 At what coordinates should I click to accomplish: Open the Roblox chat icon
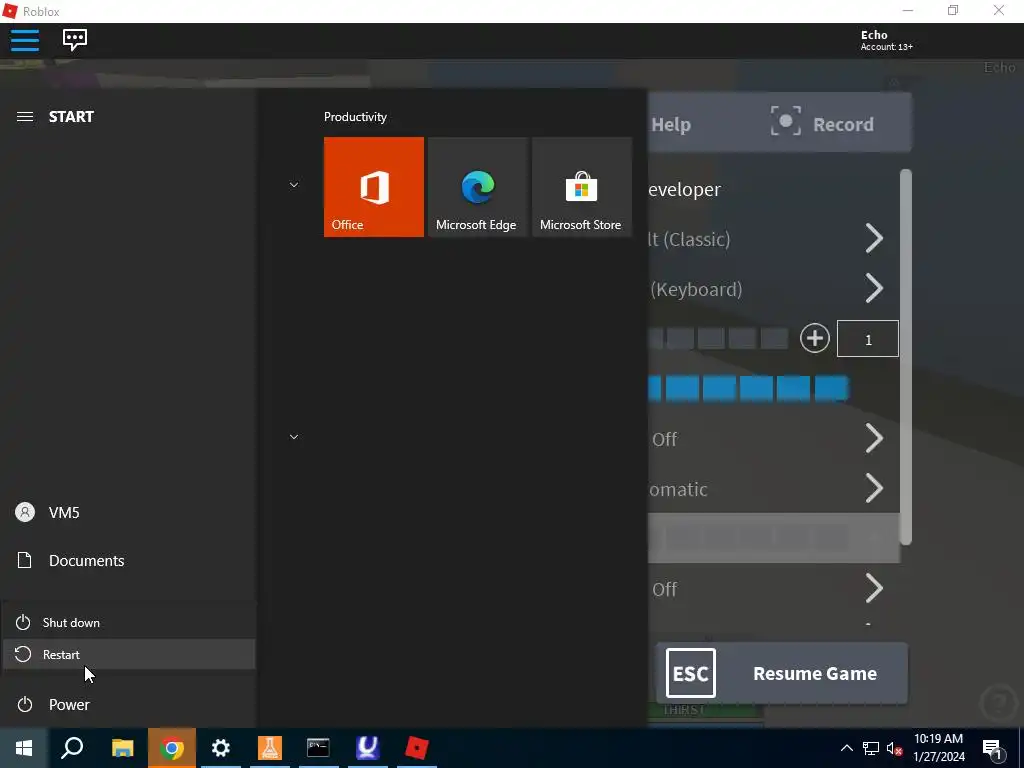click(74, 40)
